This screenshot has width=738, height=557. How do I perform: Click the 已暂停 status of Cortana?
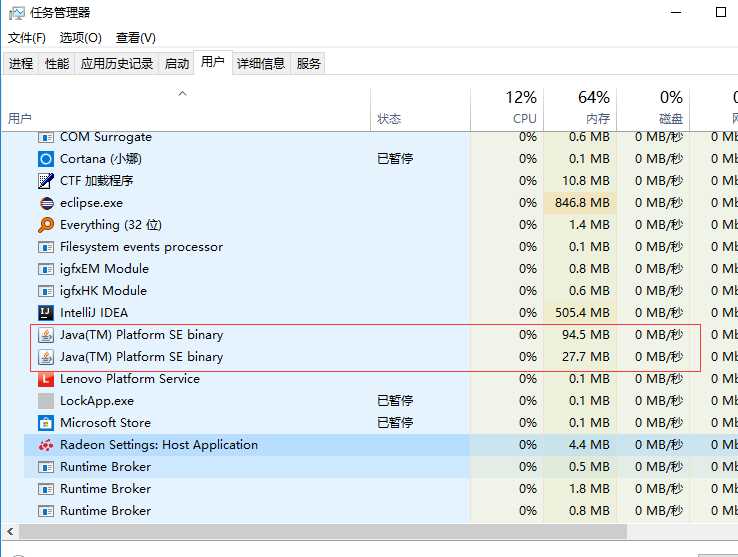coord(395,159)
